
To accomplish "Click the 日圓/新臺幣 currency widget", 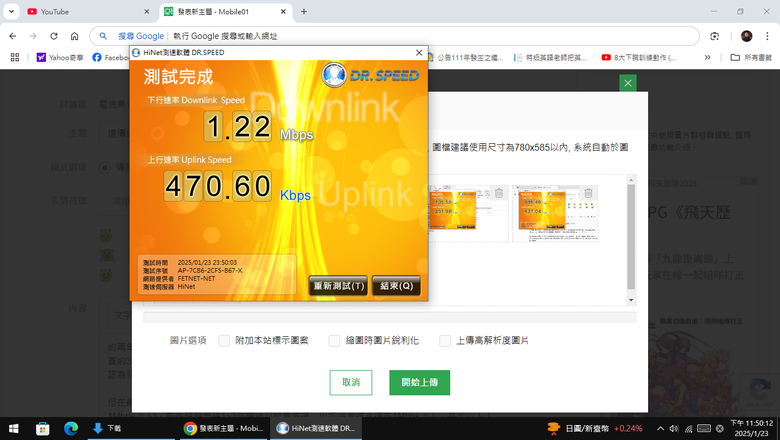I will (x=595, y=428).
